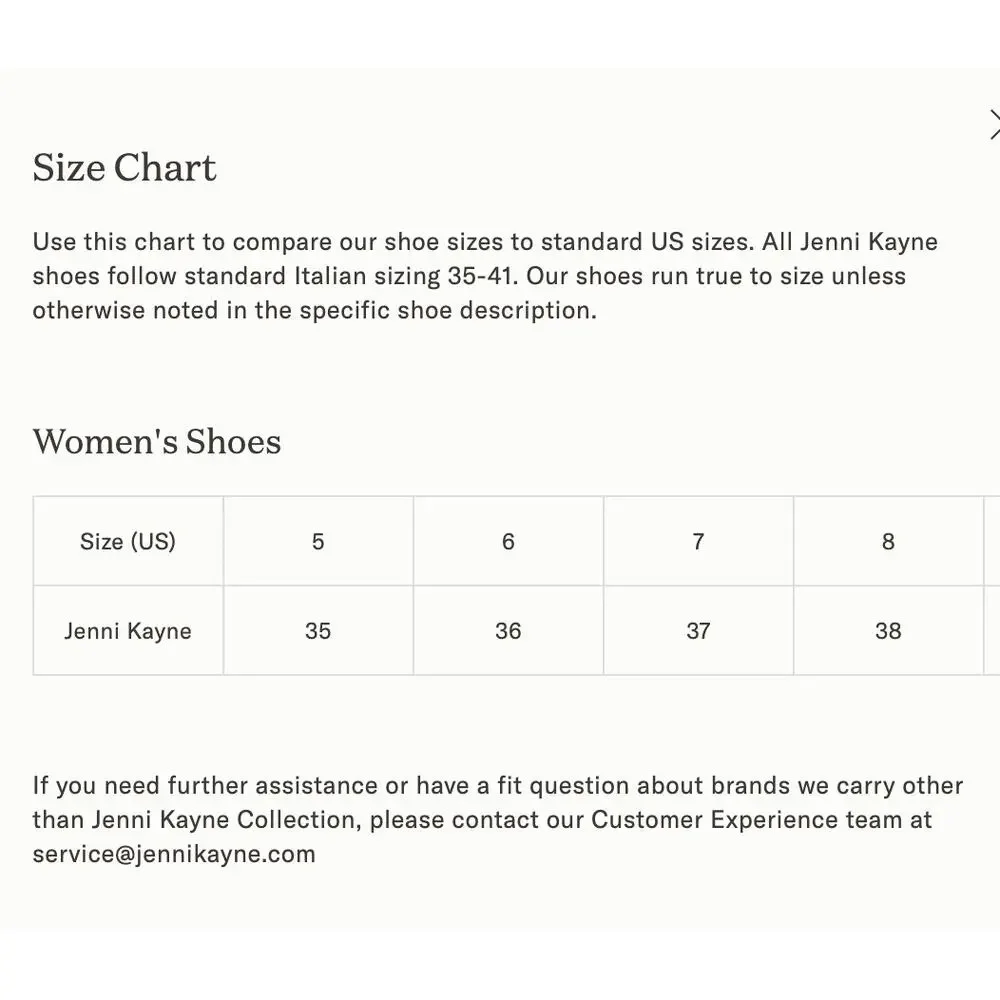
Task: Click the partially visible table column at right edge
Action: [x=992, y=585]
